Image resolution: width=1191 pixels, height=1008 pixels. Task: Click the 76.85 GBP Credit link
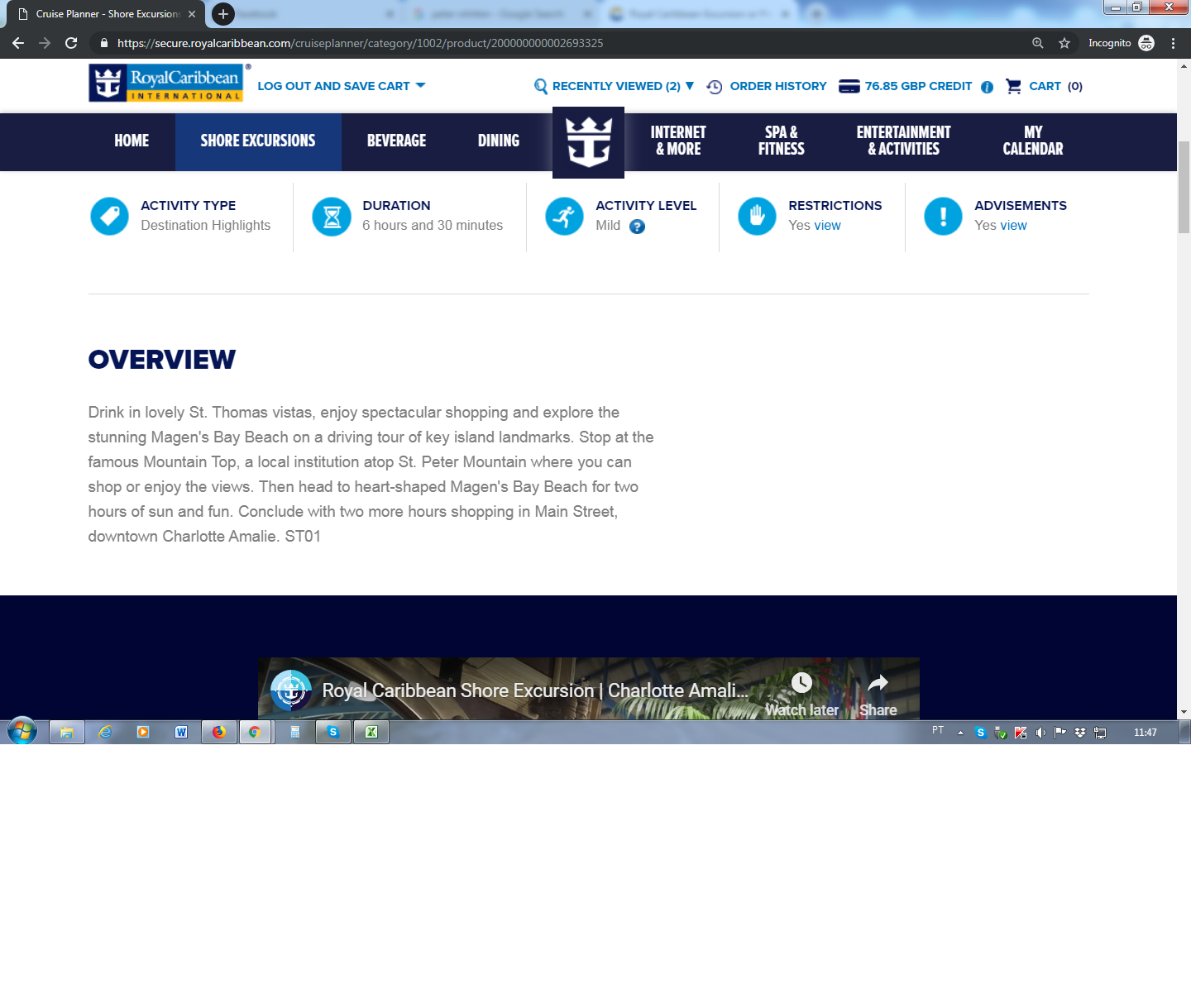tap(918, 86)
